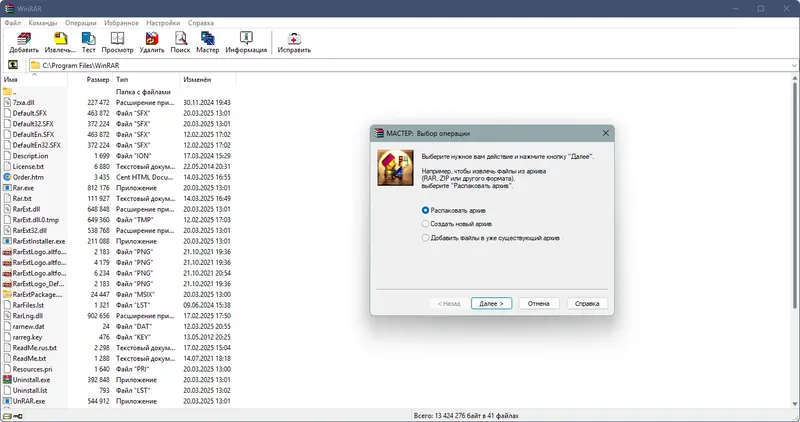Image resolution: width=800 pixels, height=422 pixels.
Task: Select the rarnew.dat file name
Action: pyautogui.click(x=29, y=327)
